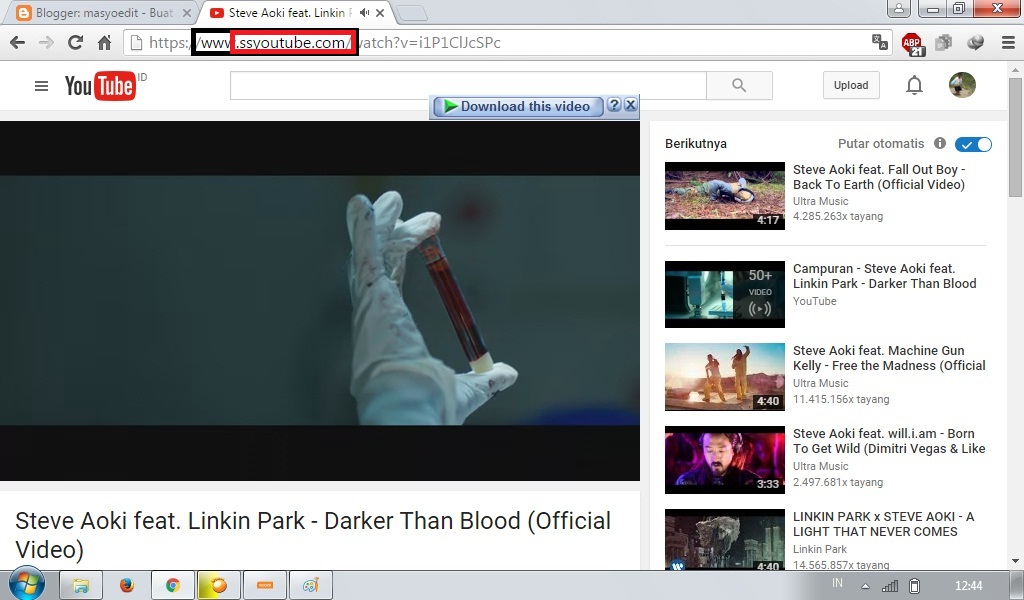Click the translate icon in address bar
This screenshot has height=600, width=1024.
click(x=879, y=42)
